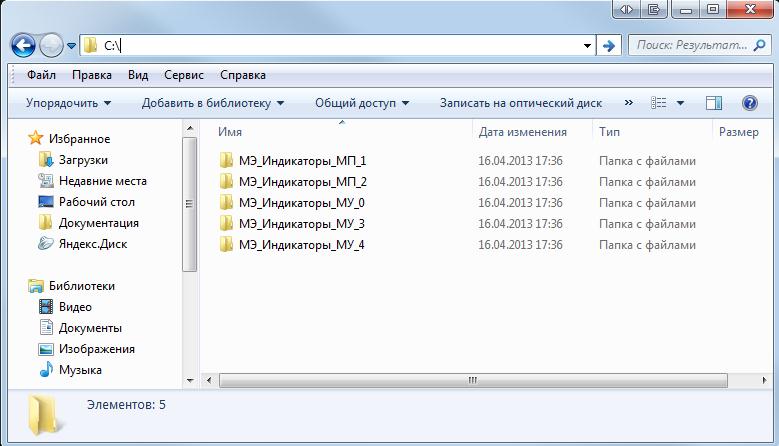Screen dimensions: 779x446
Task: Select МЭ_Индикаторы_МП_1 folder name
Action: point(302,161)
